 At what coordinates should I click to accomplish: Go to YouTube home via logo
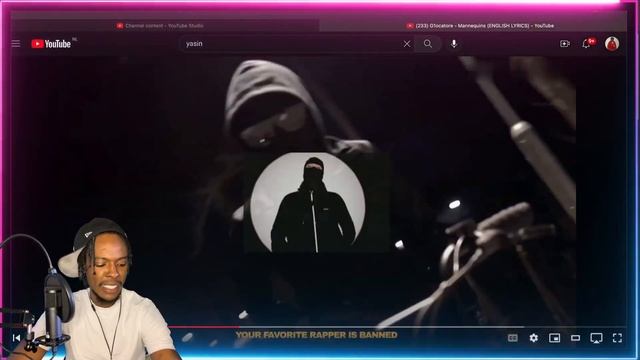pyautogui.click(x=51, y=44)
